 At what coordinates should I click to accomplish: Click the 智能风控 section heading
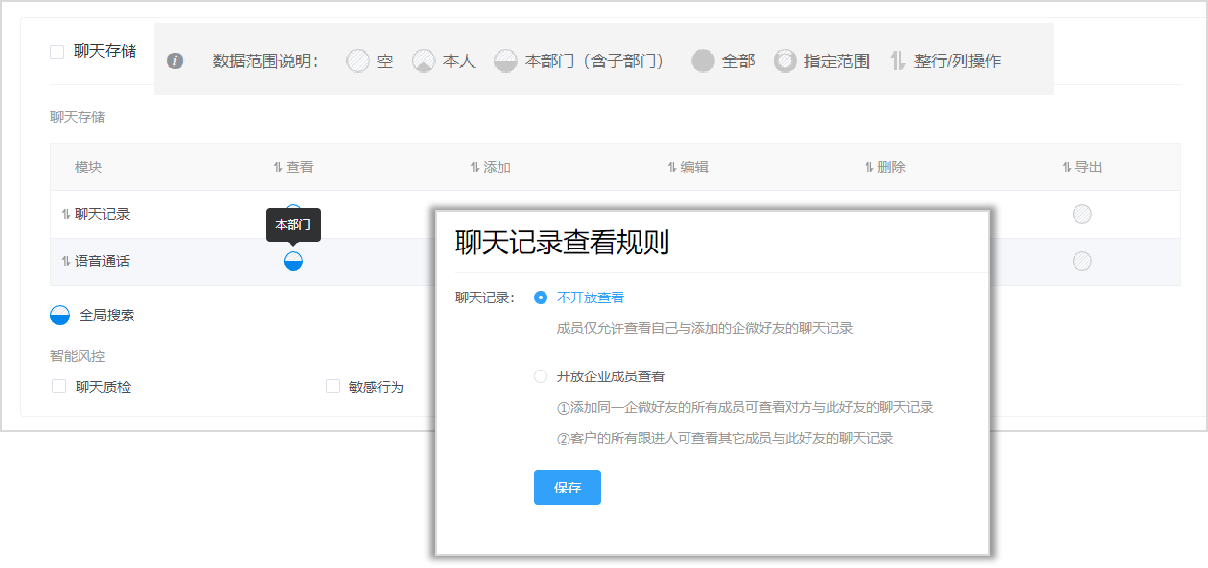77,355
